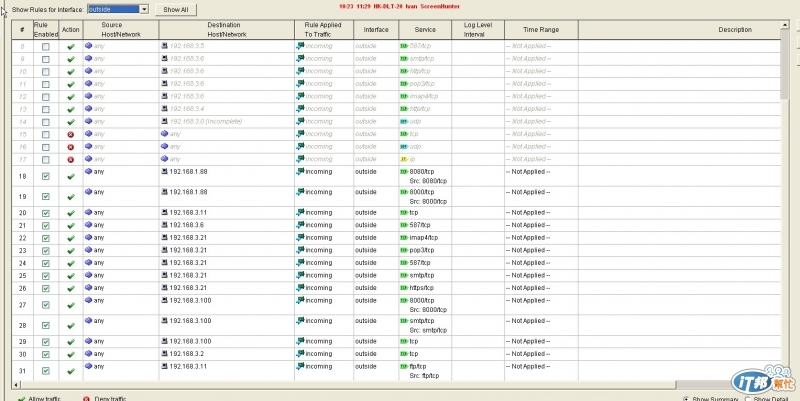Screen dimensions: 800x401
Task: Click the allow checkmark icon in rule 9
Action: [71, 59]
